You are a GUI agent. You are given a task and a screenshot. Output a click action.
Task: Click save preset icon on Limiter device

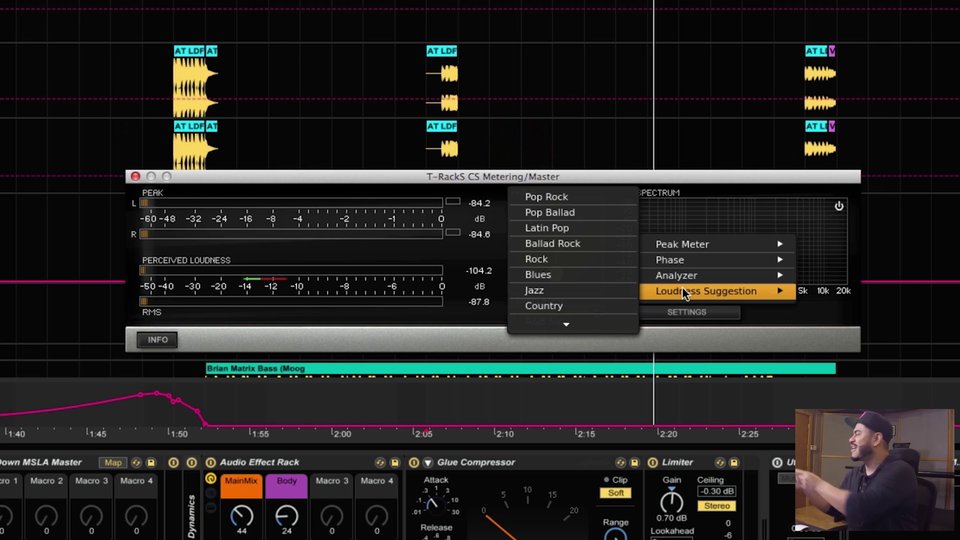[734, 462]
